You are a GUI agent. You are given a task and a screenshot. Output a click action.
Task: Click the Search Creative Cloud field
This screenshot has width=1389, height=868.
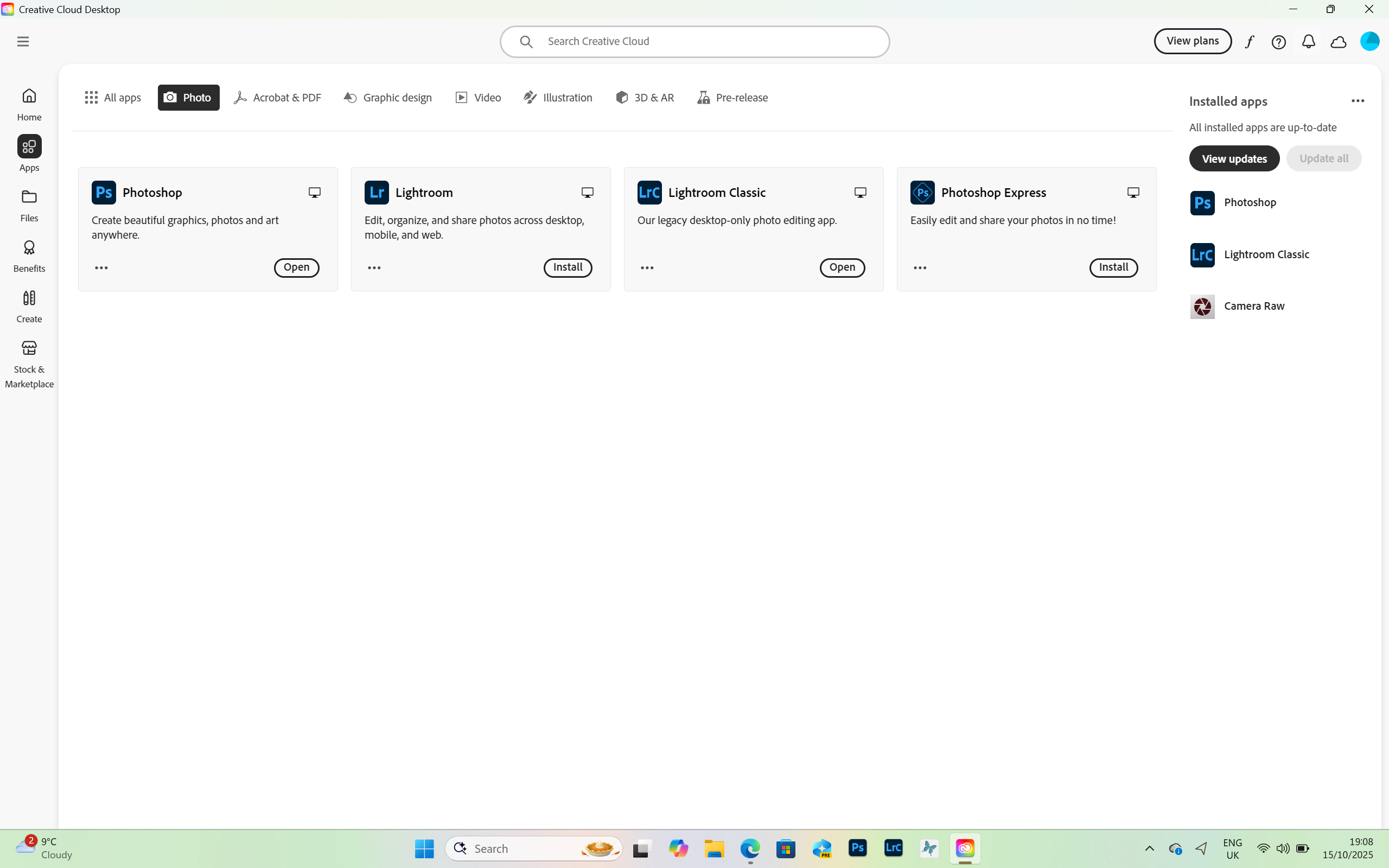point(694,41)
